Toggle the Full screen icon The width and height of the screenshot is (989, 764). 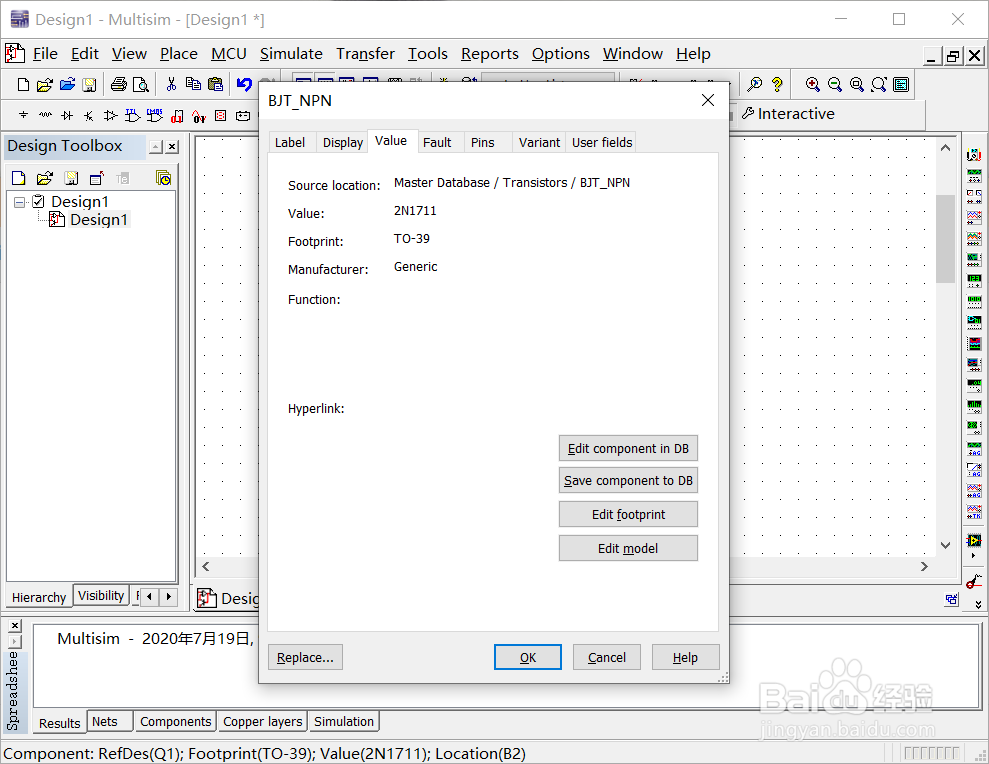tap(901, 85)
